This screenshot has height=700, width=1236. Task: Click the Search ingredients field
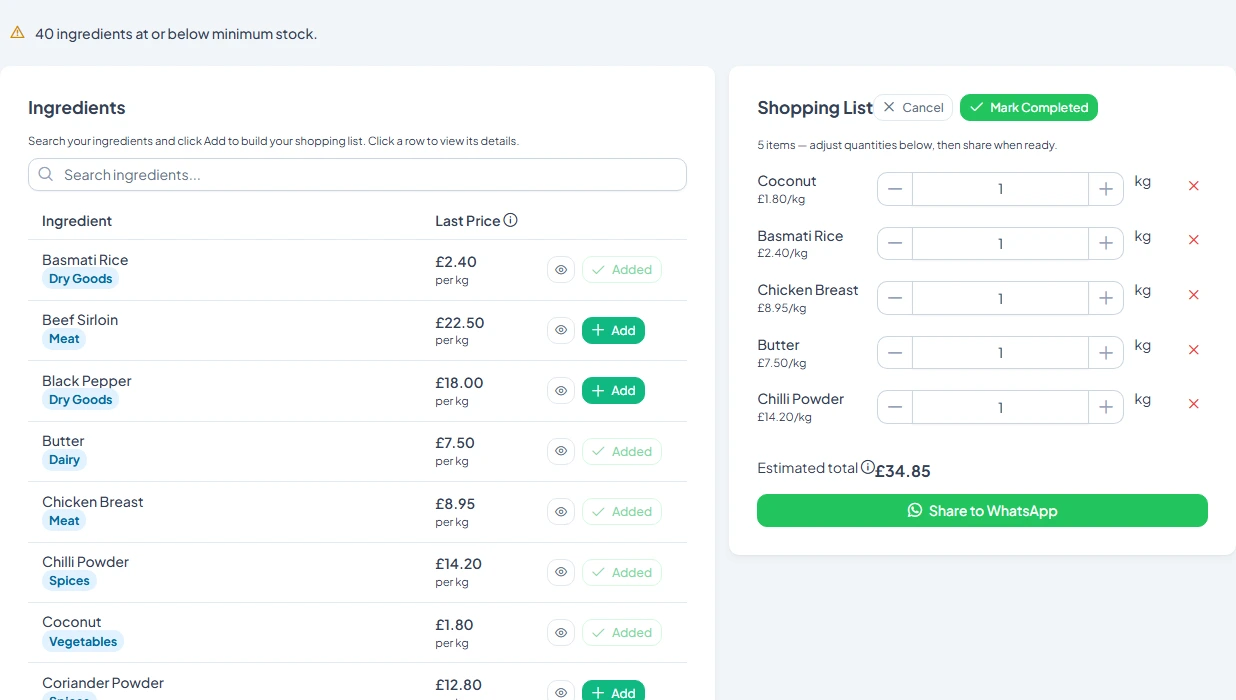pos(357,175)
